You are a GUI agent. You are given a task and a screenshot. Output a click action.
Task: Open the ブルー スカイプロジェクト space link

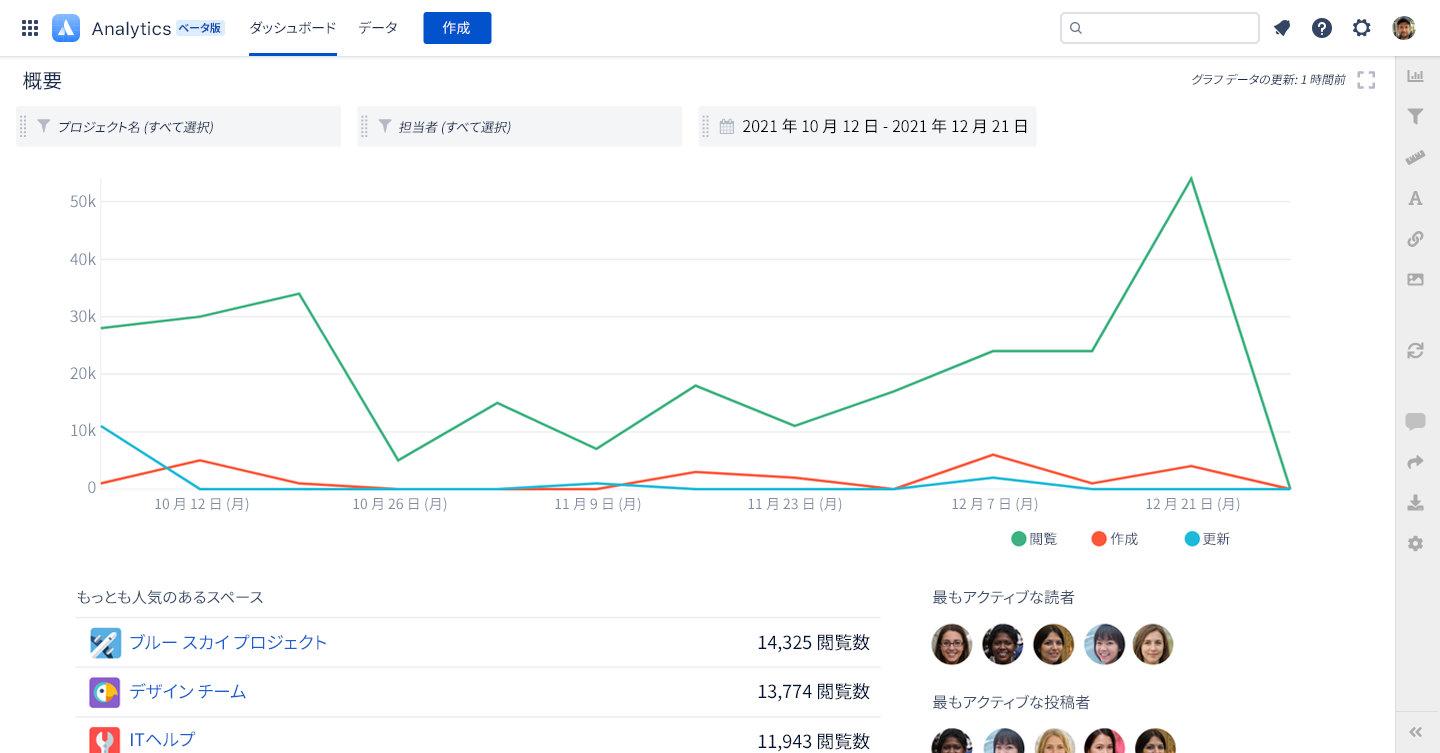click(x=228, y=643)
